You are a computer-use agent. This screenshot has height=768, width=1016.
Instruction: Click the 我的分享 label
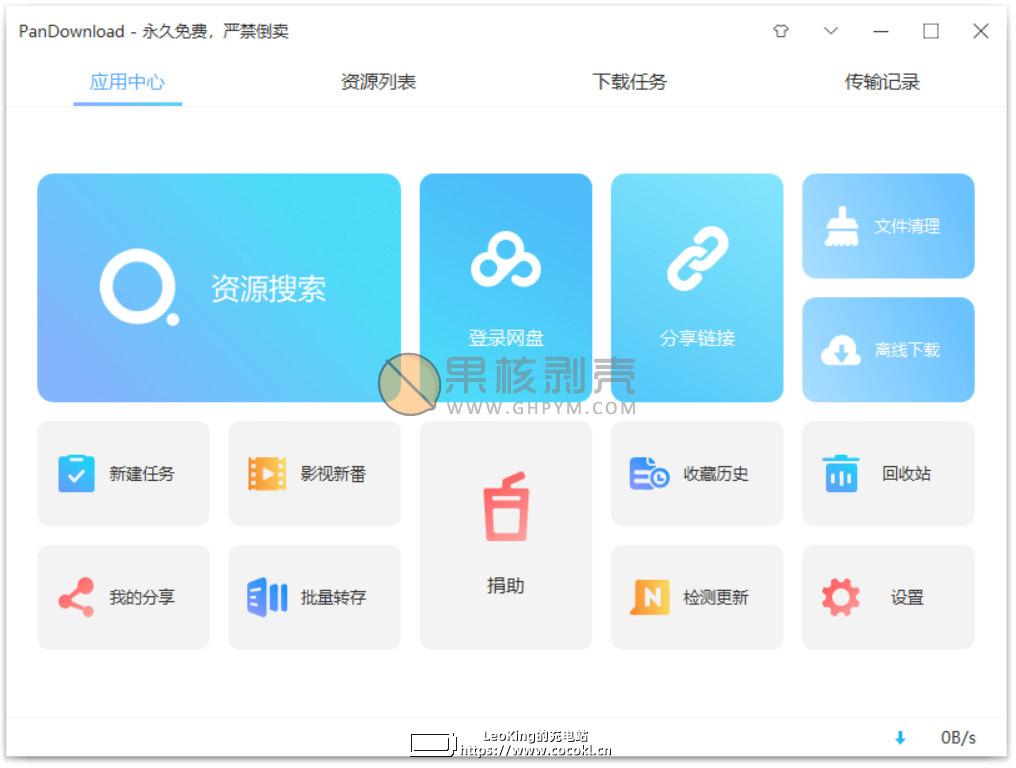click(142, 597)
